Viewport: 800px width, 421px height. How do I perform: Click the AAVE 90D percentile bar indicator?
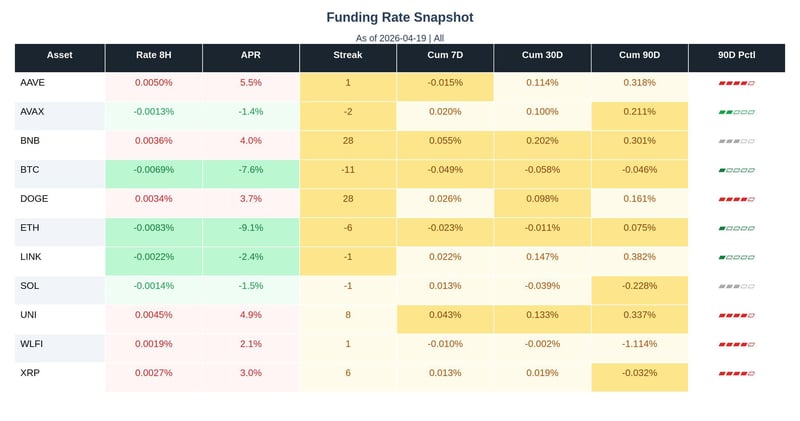(736, 83)
